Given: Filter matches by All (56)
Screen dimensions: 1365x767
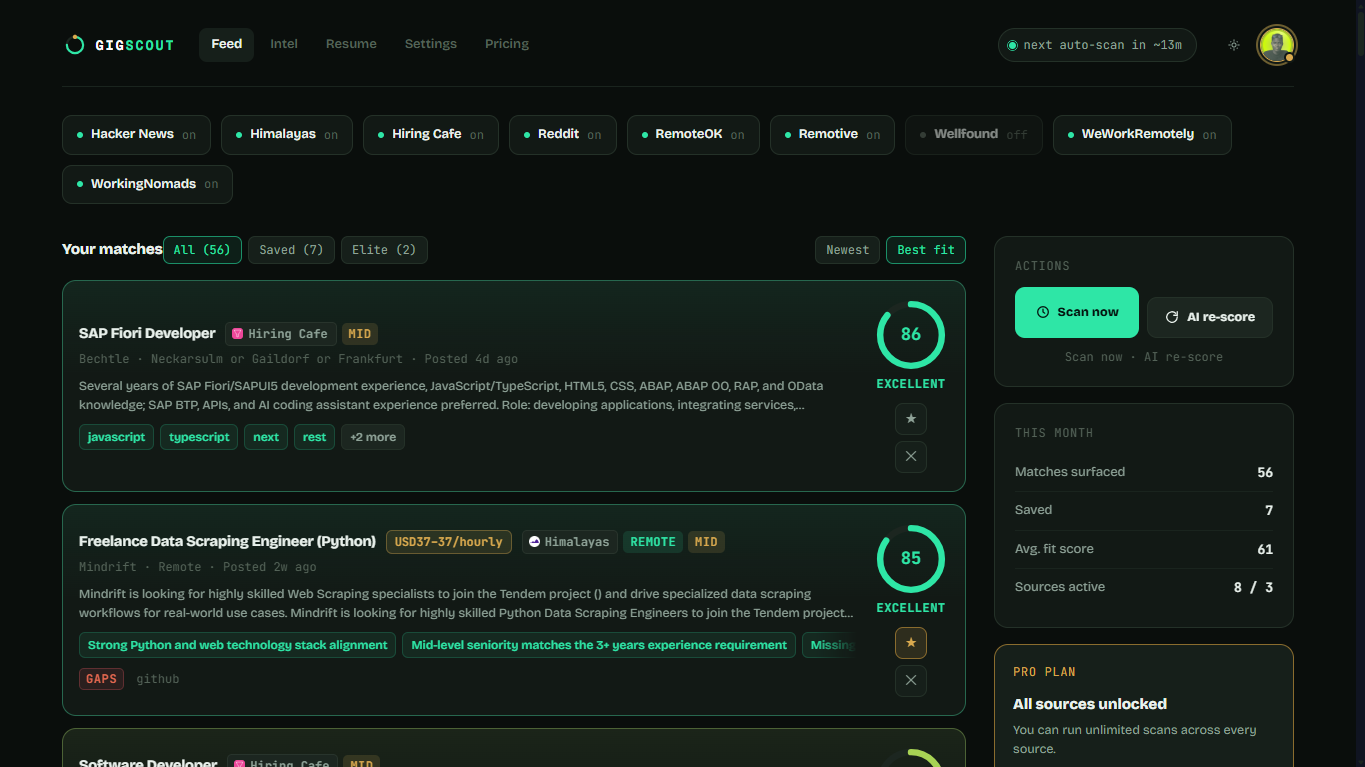Looking at the screenshot, I should point(202,250).
